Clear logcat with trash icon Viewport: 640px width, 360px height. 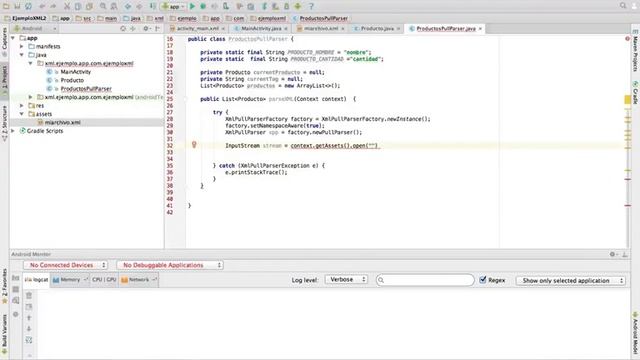click(29, 295)
